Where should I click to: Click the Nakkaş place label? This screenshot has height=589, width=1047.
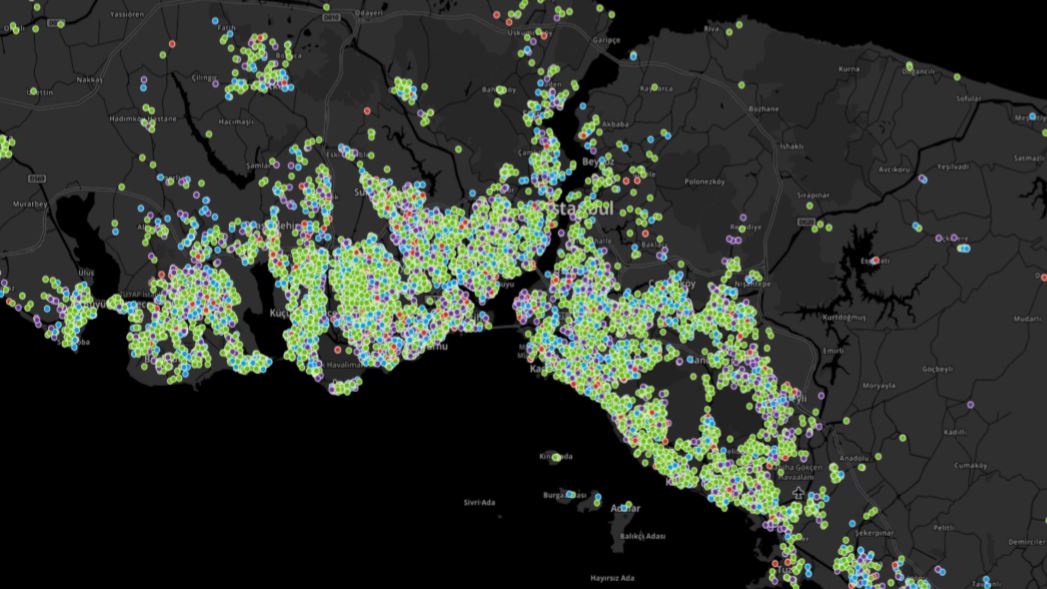click(88, 79)
